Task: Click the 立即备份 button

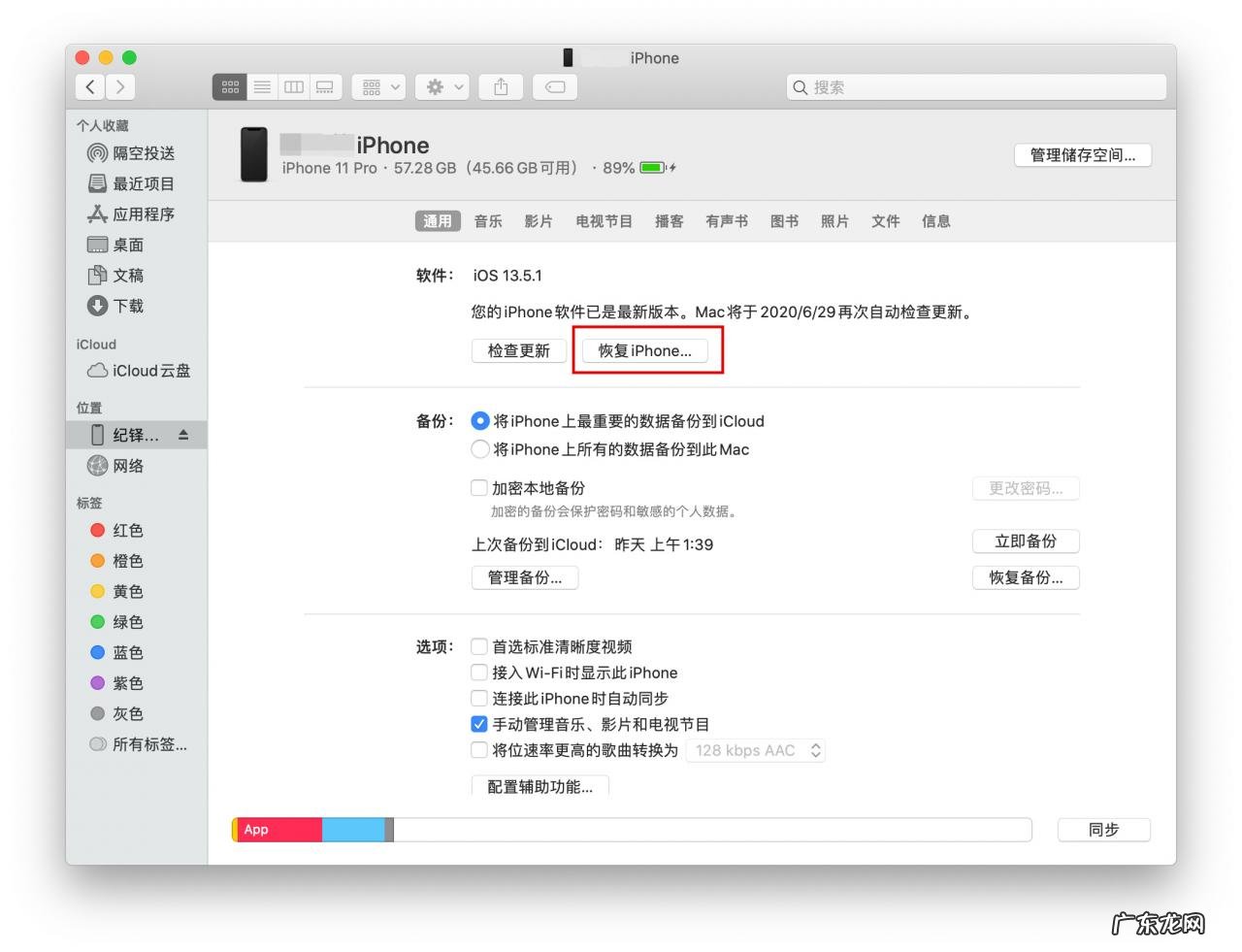Action: (x=1026, y=541)
